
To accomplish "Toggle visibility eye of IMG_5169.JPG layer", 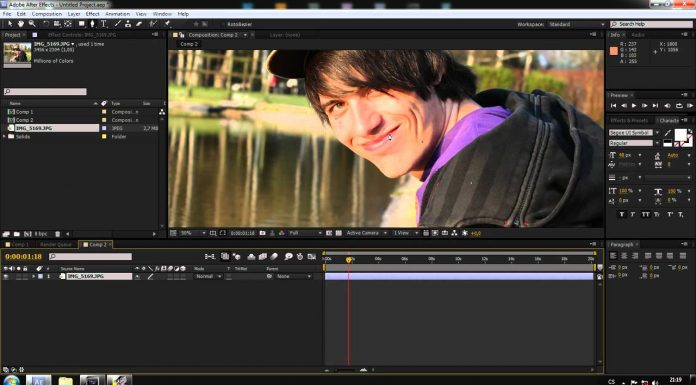I will (6, 276).
